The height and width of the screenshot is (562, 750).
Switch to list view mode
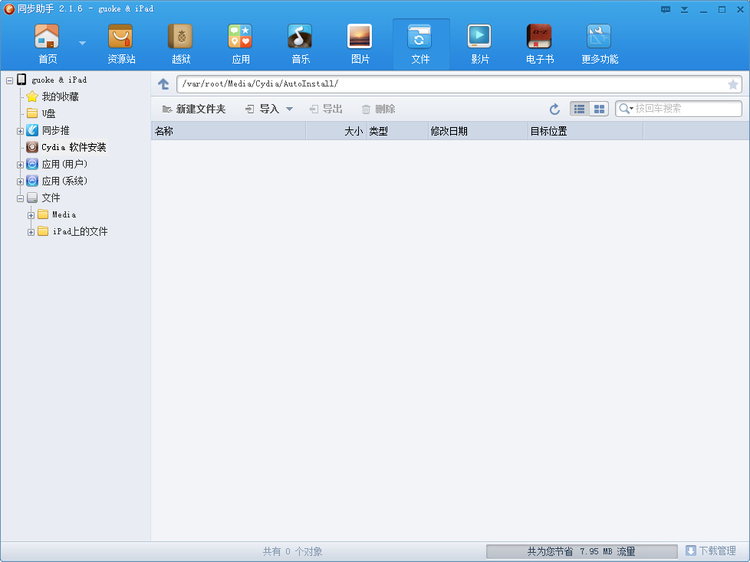(x=579, y=109)
